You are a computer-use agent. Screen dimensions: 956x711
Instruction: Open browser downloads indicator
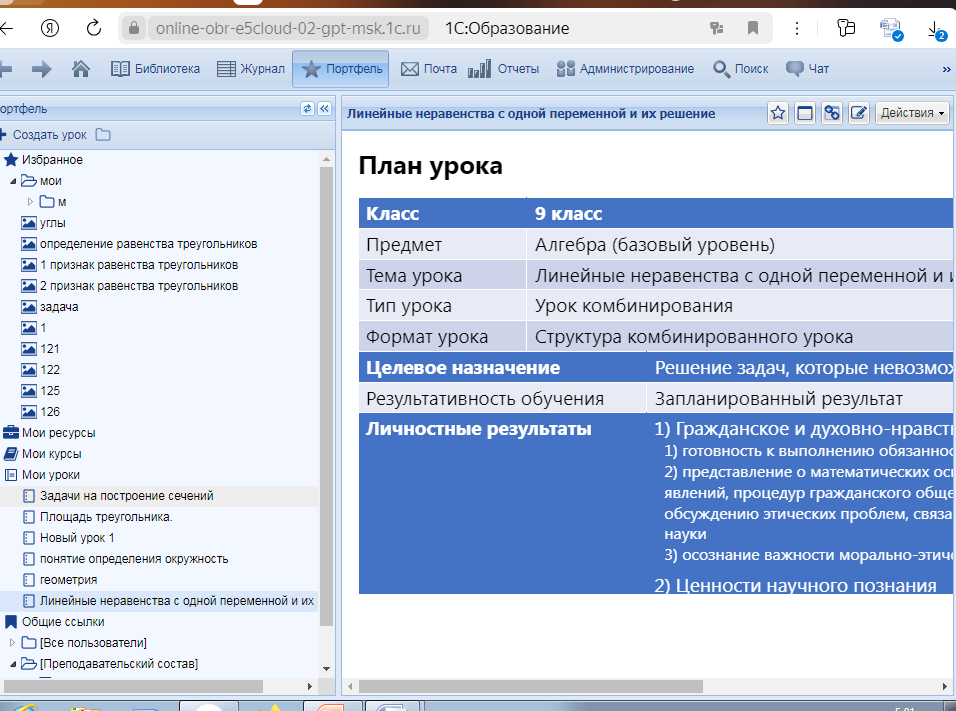[x=936, y=30]
